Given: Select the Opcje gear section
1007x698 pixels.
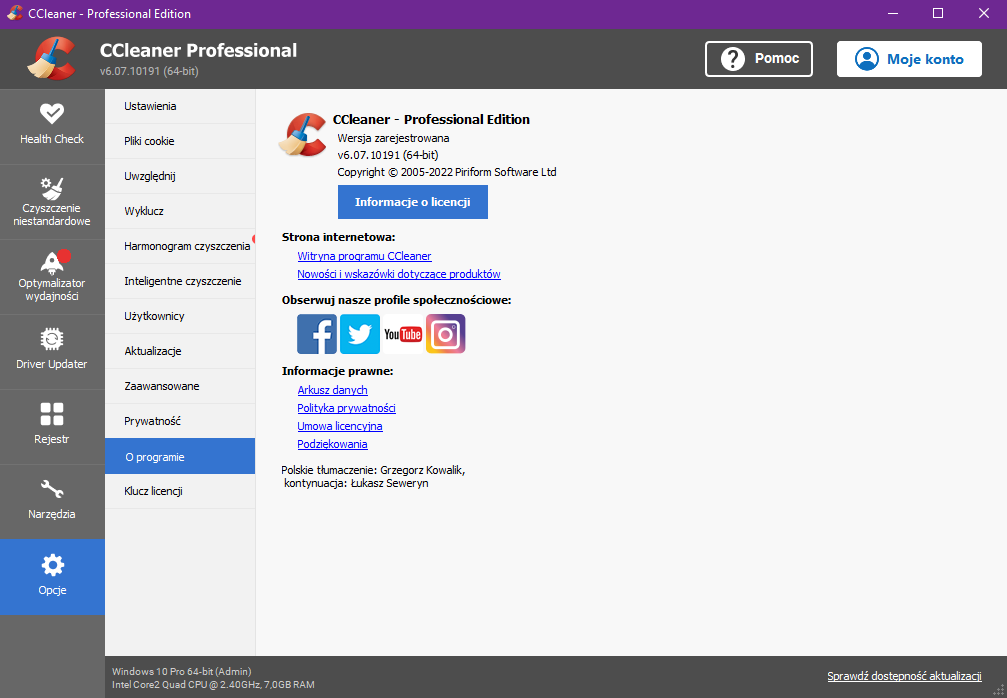Looking at the screenshot, I should (52, 577).
